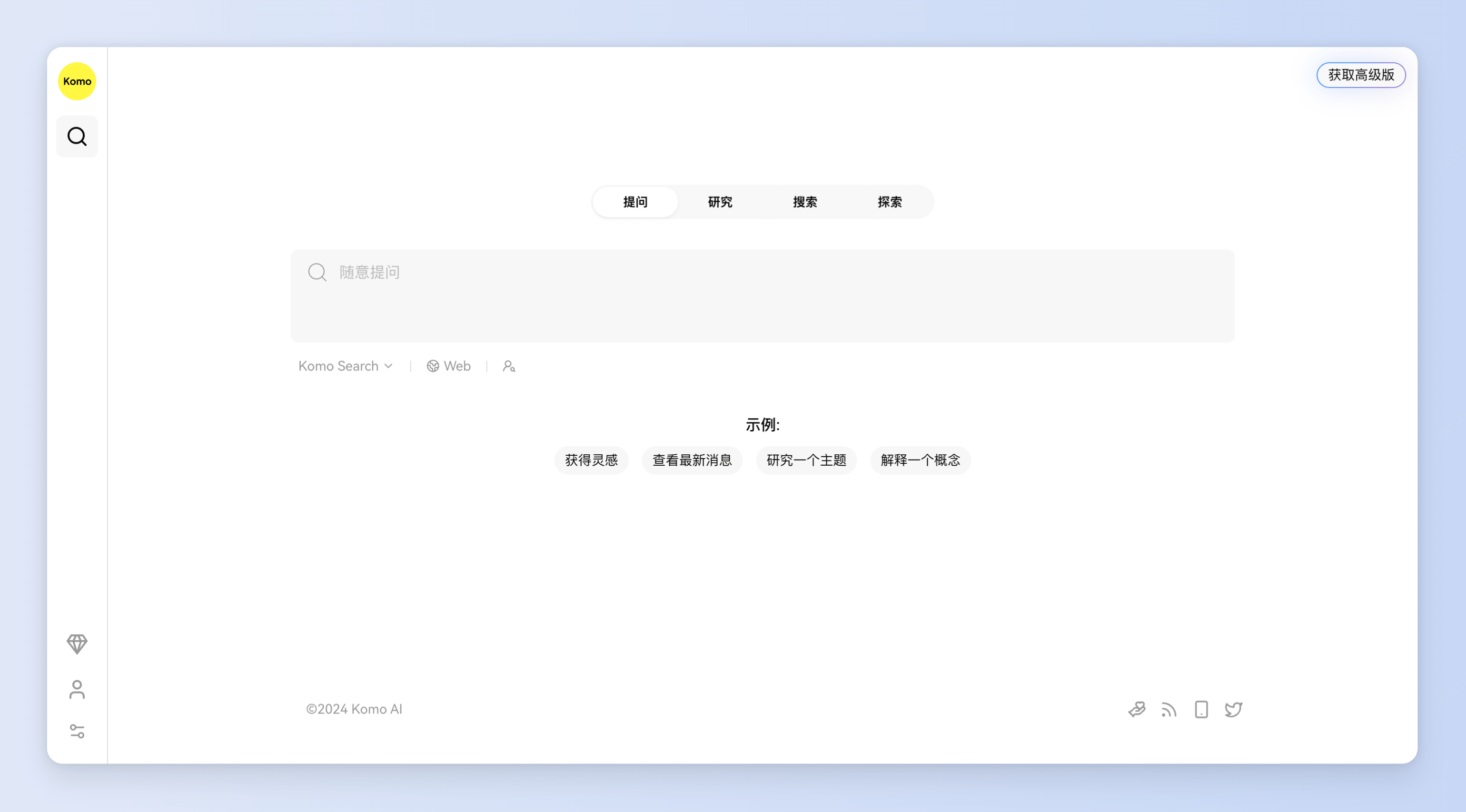
Task: Switch to the 搜索 tab
Action: pos(805,202)
